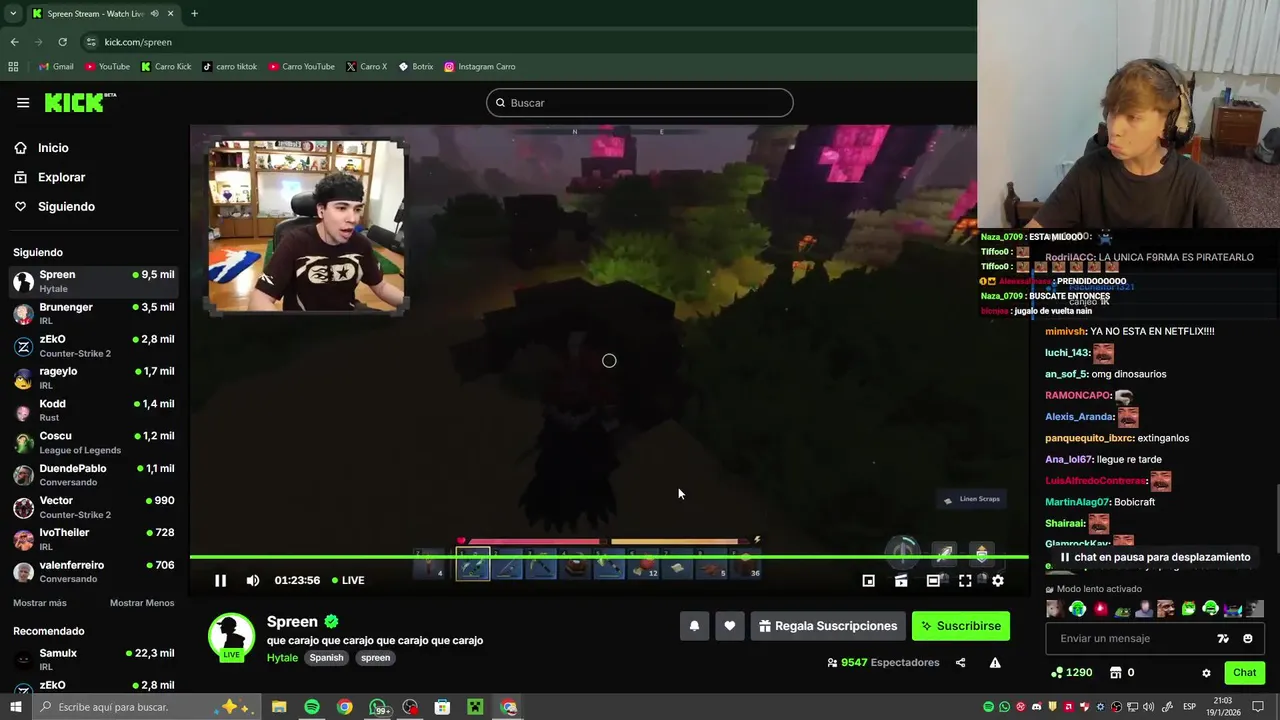Pause the Spreen stream video

[x=220, y=580]
